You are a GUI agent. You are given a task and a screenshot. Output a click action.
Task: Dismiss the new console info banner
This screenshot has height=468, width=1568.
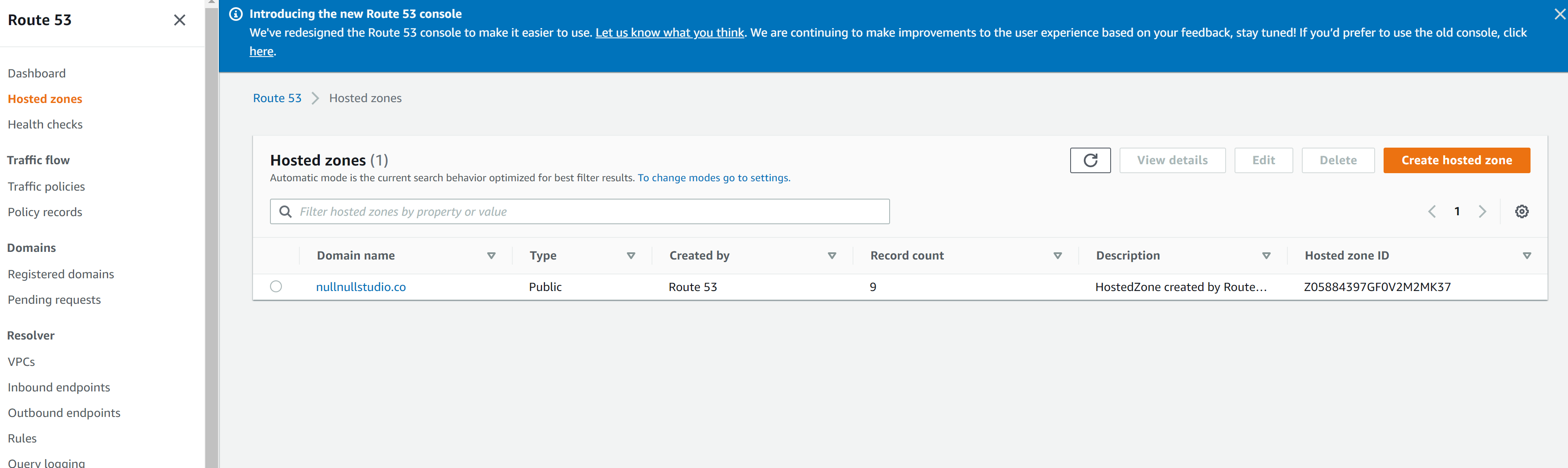(x=1559, y=13)
